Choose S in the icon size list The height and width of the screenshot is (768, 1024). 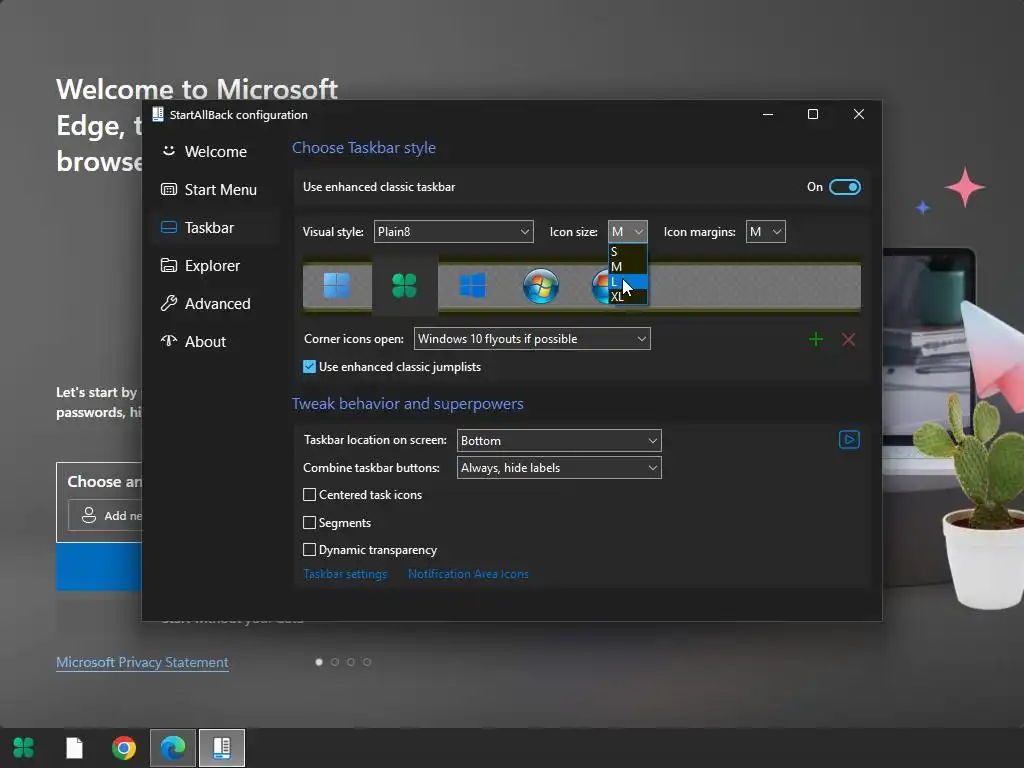tap(628, 251)
